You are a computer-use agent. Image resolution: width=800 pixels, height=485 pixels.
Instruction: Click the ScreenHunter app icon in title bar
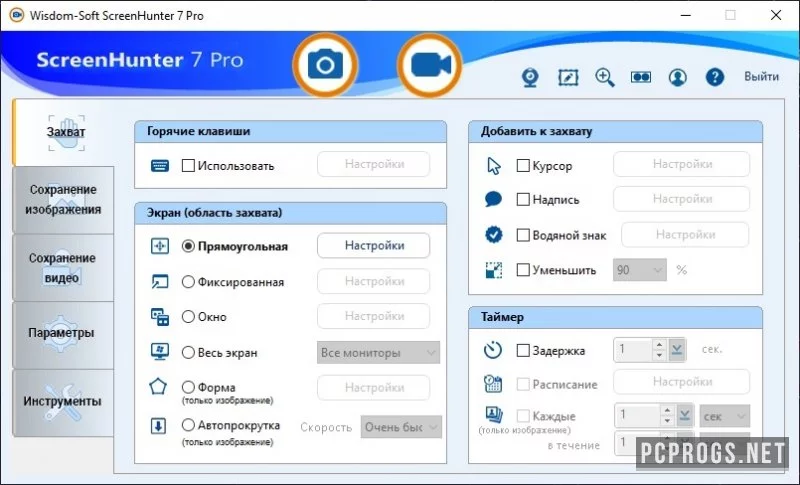(16, 15)
